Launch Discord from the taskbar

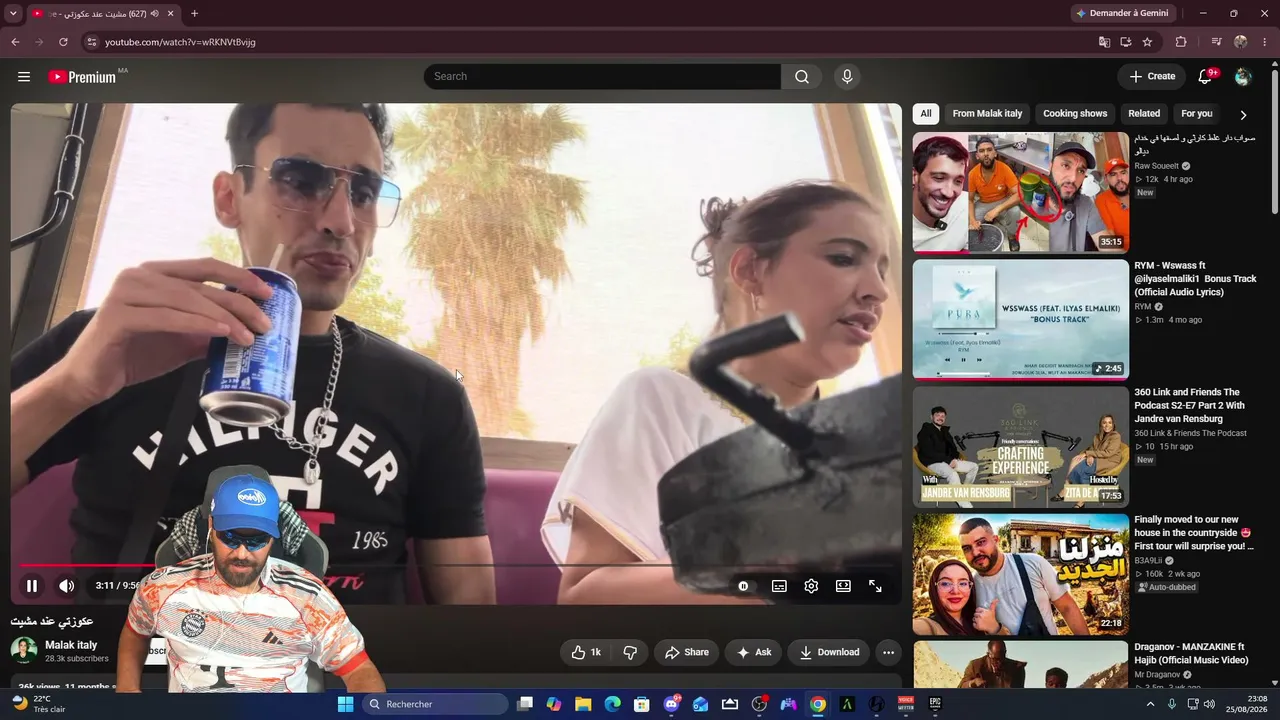[672, 704]
